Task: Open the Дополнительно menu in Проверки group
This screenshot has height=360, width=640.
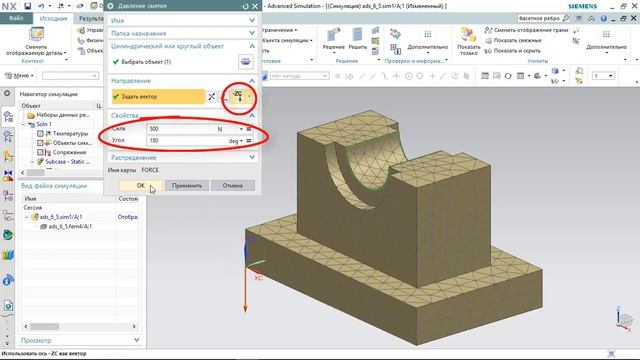Action: click(427, 47)
